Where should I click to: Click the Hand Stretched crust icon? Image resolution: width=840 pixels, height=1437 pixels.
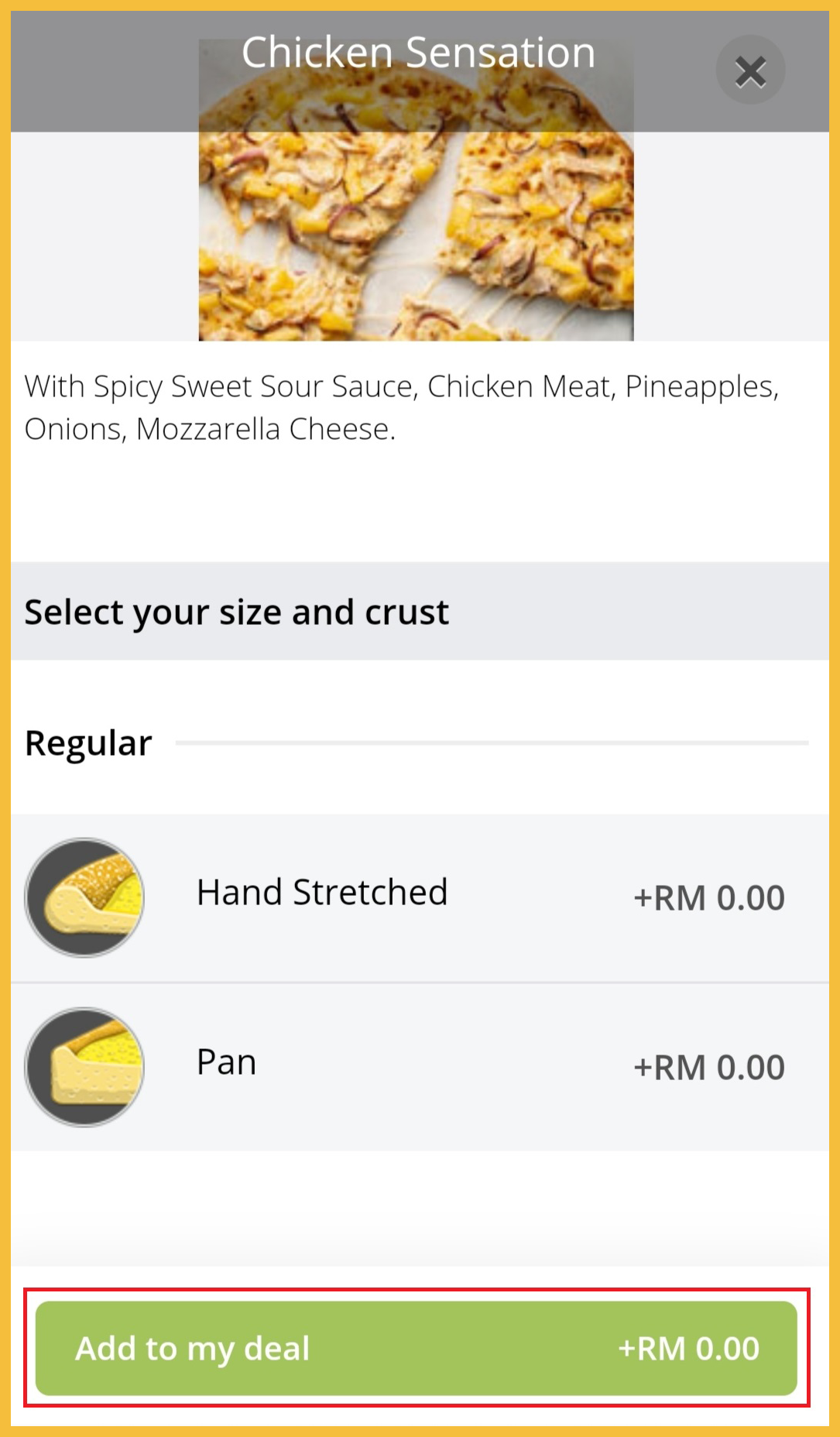tap(84, 897)
